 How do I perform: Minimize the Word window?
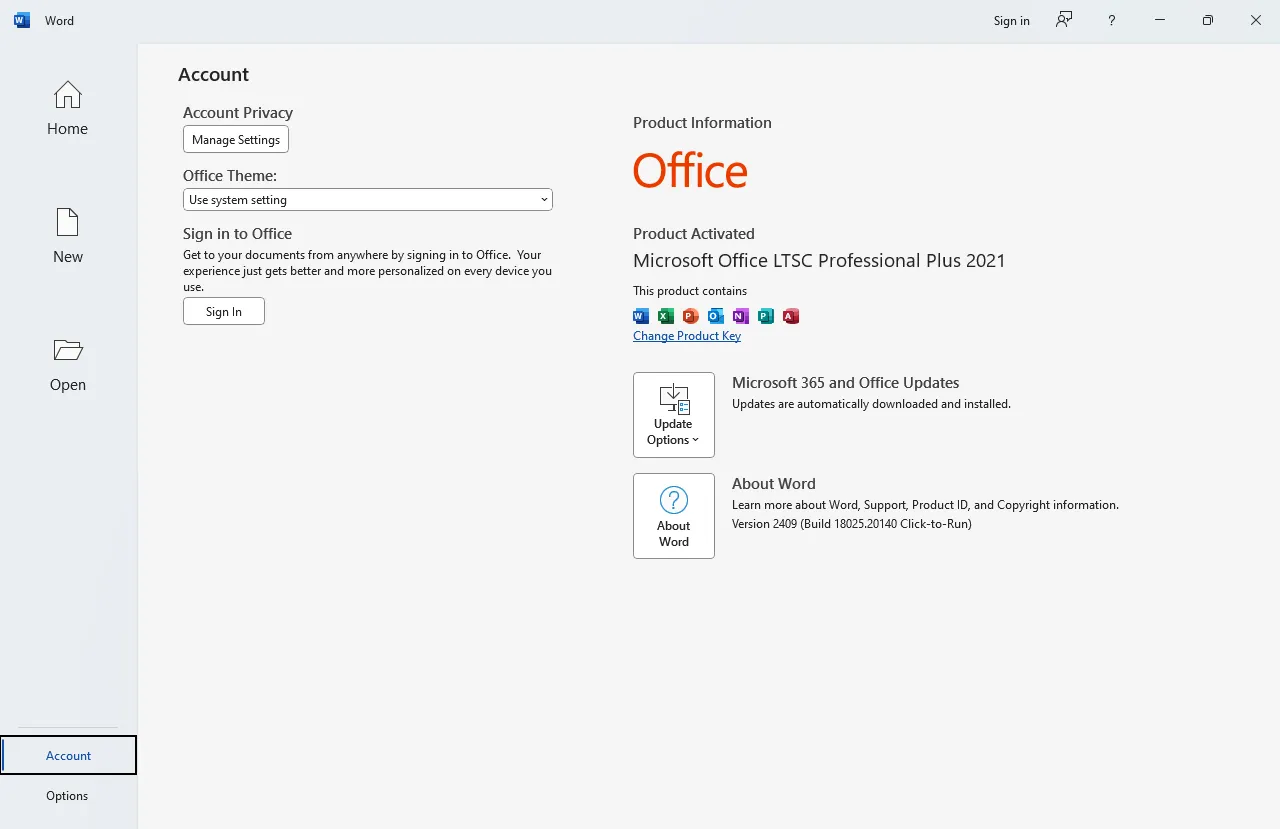(1160, 20)
